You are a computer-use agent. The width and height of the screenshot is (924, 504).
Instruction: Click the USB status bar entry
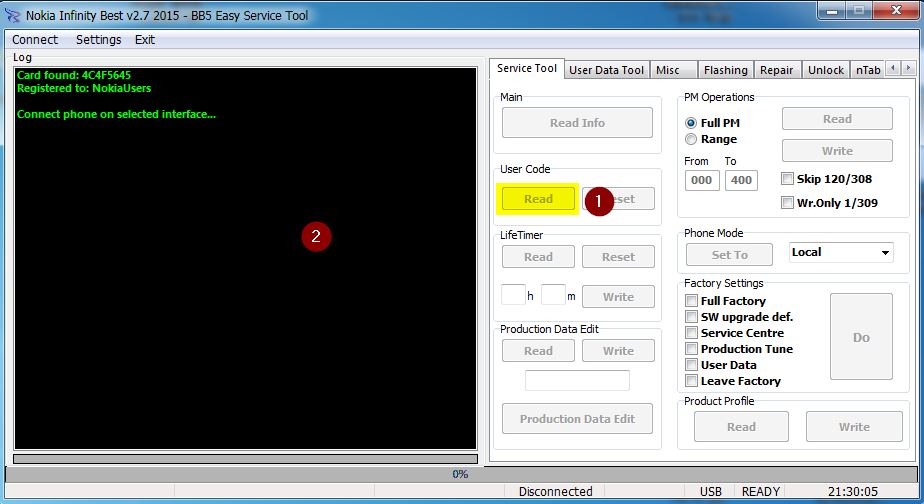click(710, 492)
